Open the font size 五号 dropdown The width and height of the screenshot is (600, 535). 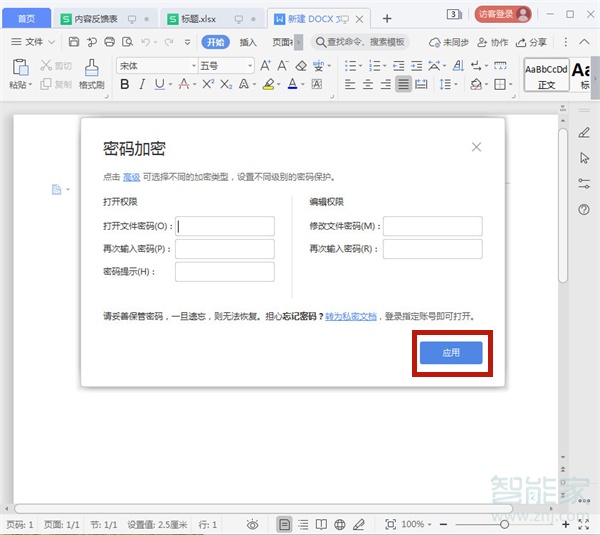(250, 66)
